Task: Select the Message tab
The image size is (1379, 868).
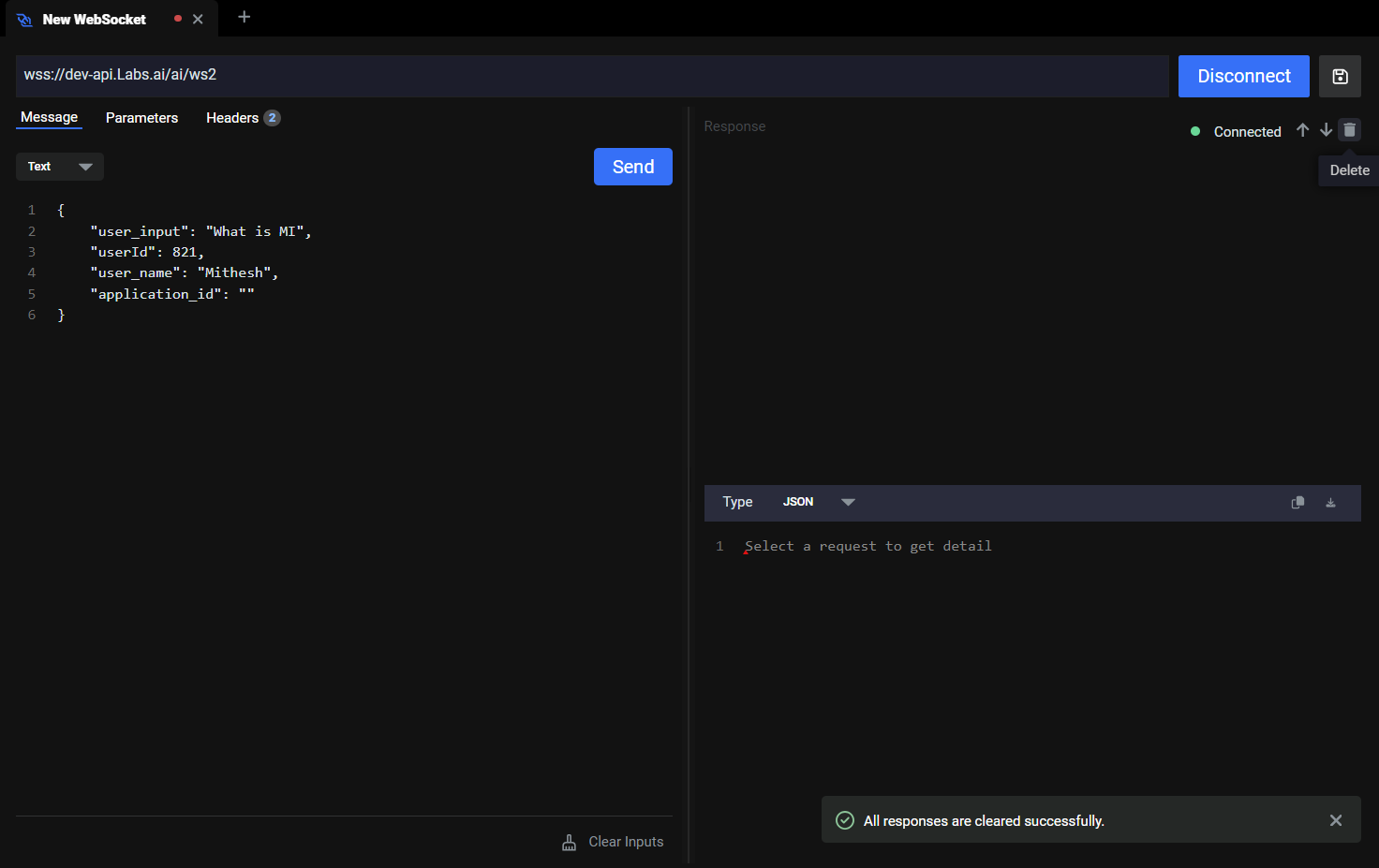Action: click(50, 117)
